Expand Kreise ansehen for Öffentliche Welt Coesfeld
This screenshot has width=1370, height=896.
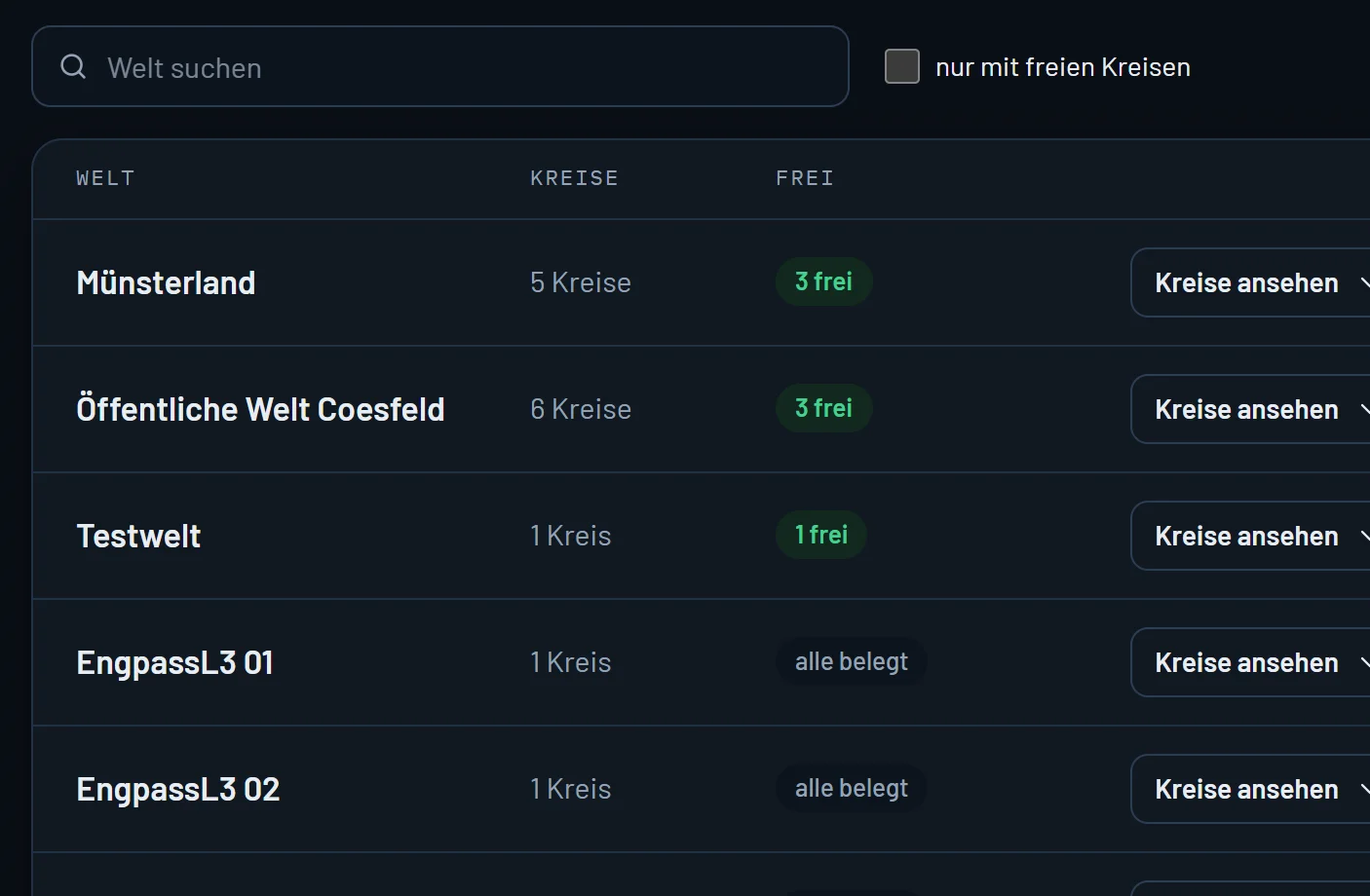click(x=1251, y=409)
